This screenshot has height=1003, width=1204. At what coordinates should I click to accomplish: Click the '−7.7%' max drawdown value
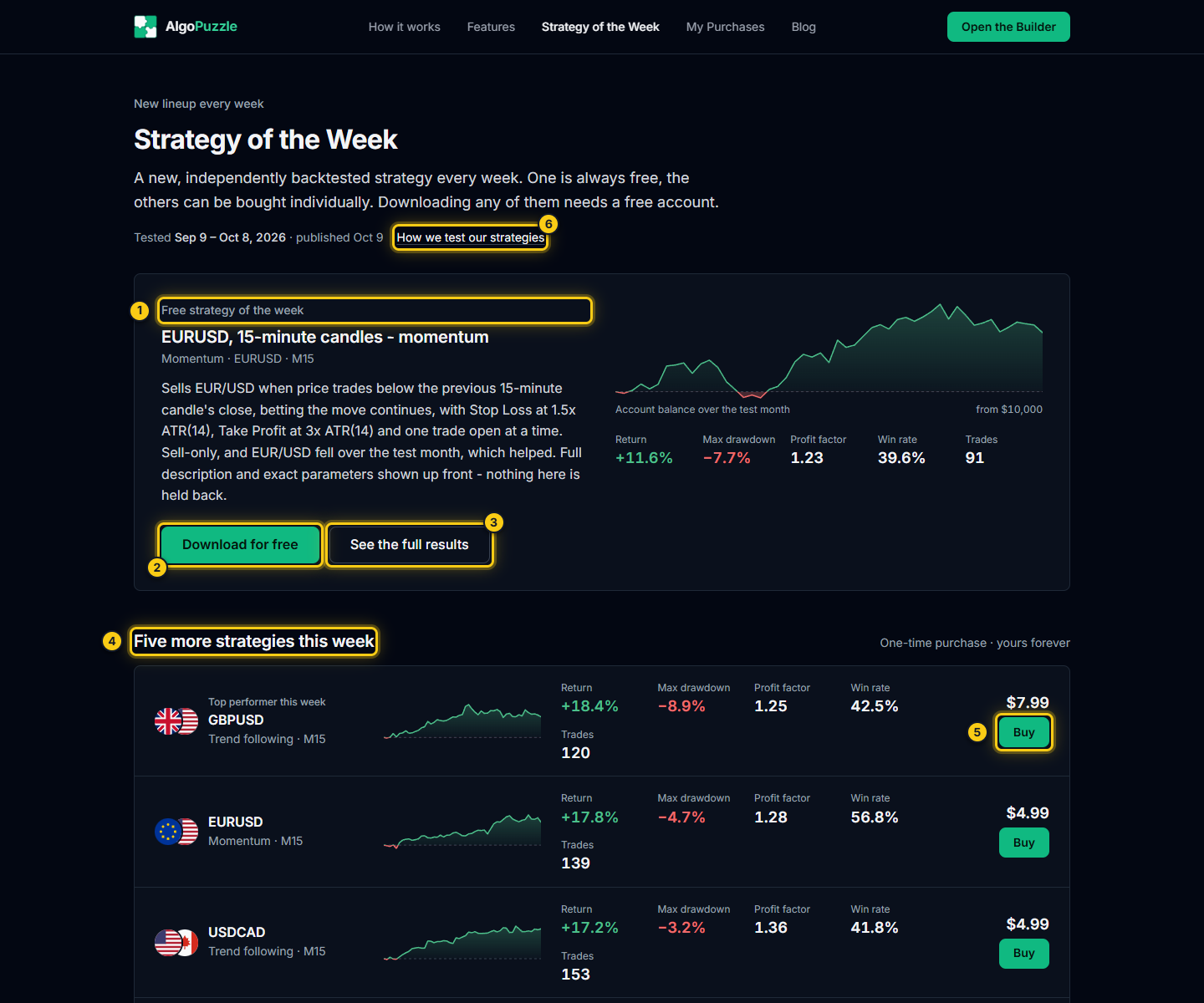point(727,458)
